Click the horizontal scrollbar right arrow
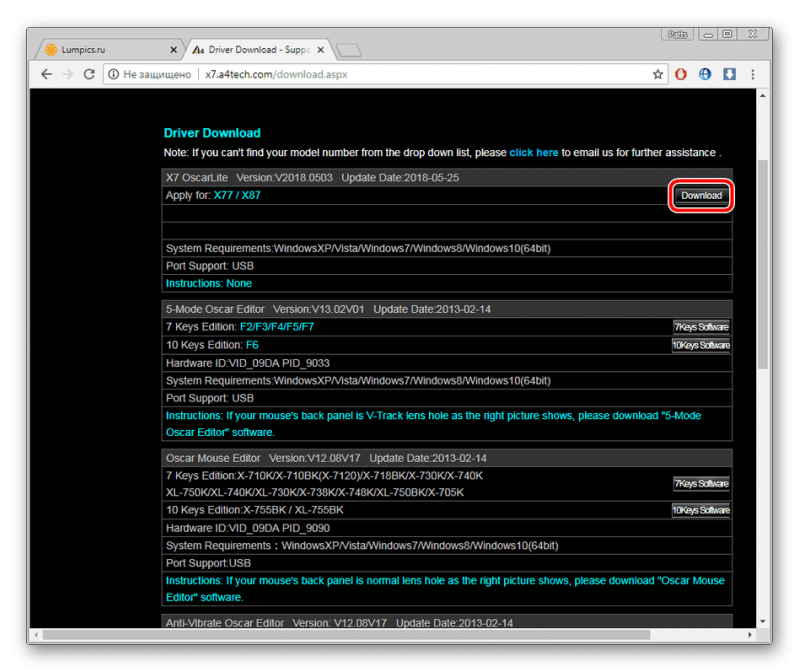This screenshot has width=800, height=672. (750, 635)
